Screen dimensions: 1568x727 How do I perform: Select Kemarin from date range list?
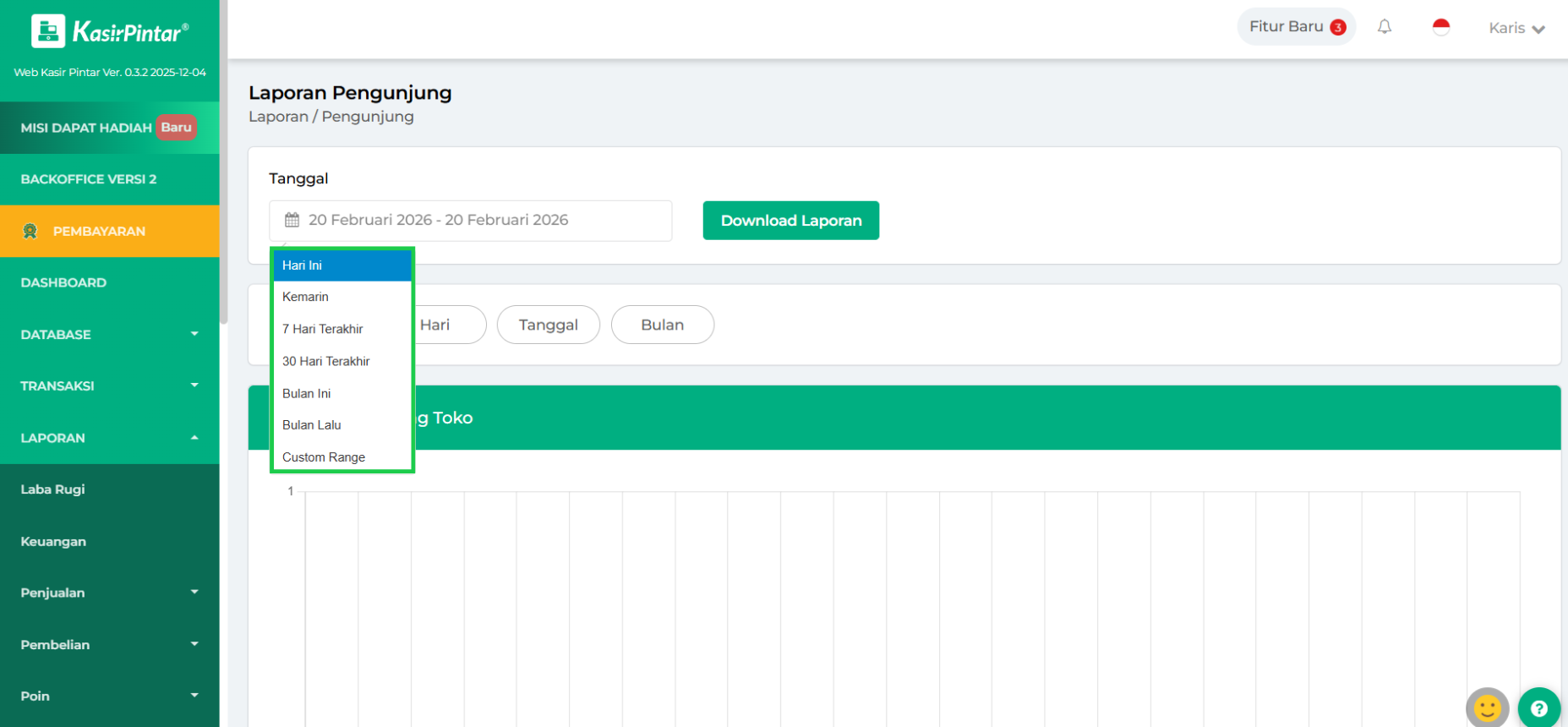click(x=306, y=297)
